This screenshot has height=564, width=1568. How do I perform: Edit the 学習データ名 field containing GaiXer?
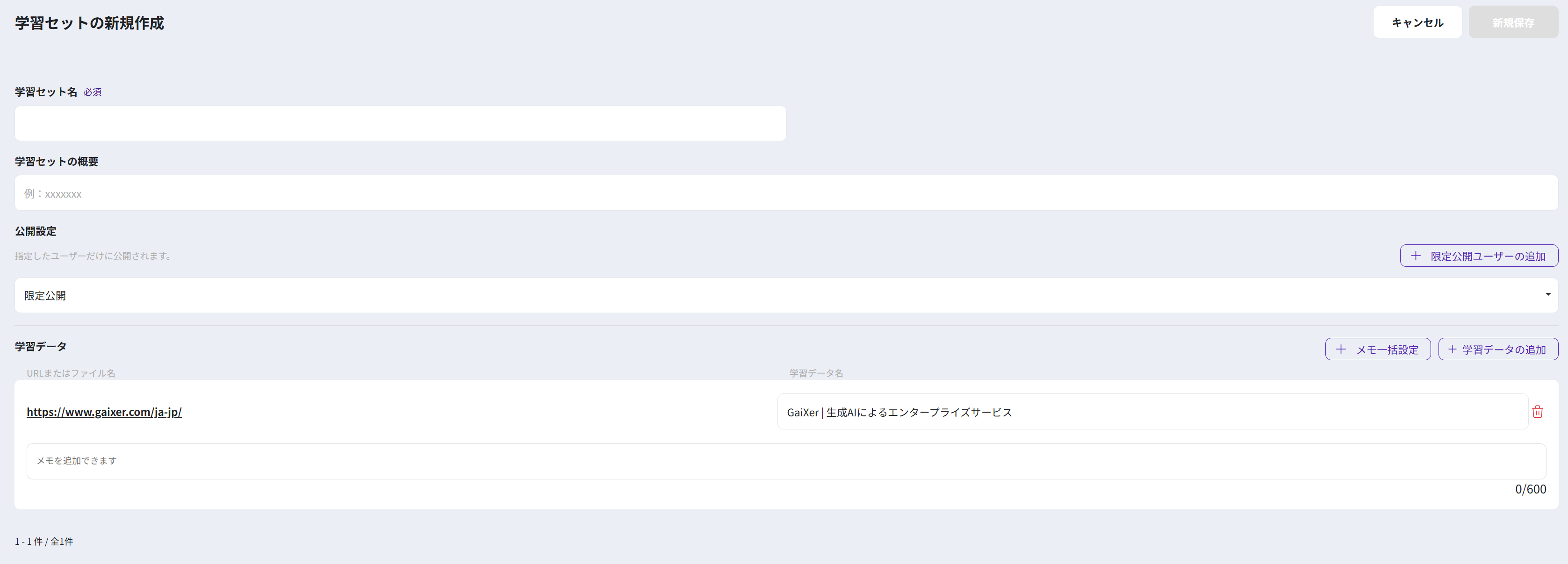(x=1151, y=412)
